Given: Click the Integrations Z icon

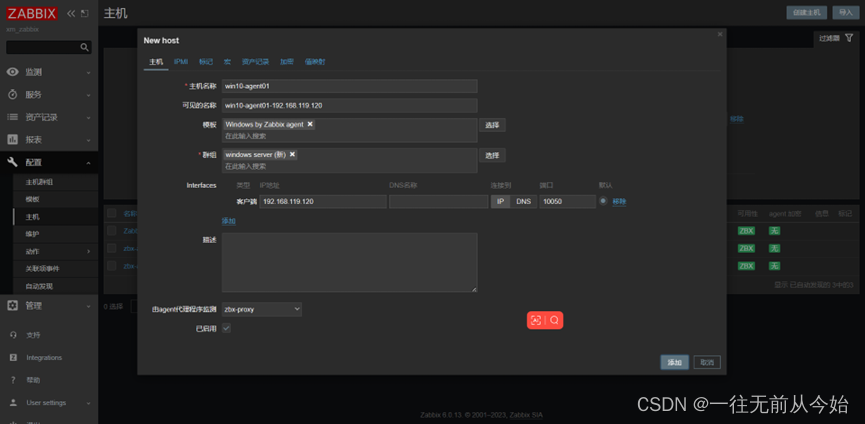Looking at the screenshot, I should point(13,357).
